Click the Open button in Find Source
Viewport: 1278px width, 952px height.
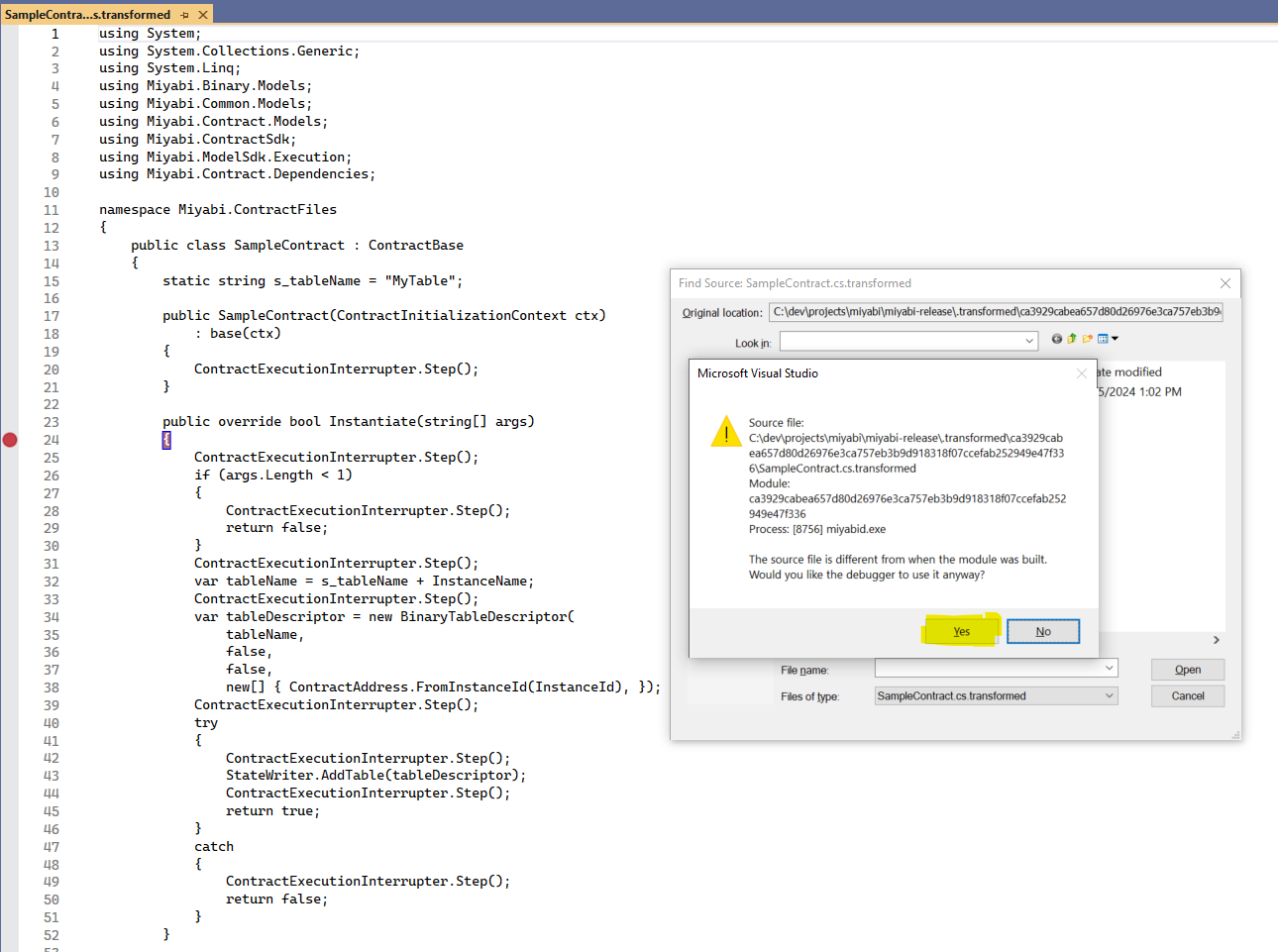click(1188, 670)
